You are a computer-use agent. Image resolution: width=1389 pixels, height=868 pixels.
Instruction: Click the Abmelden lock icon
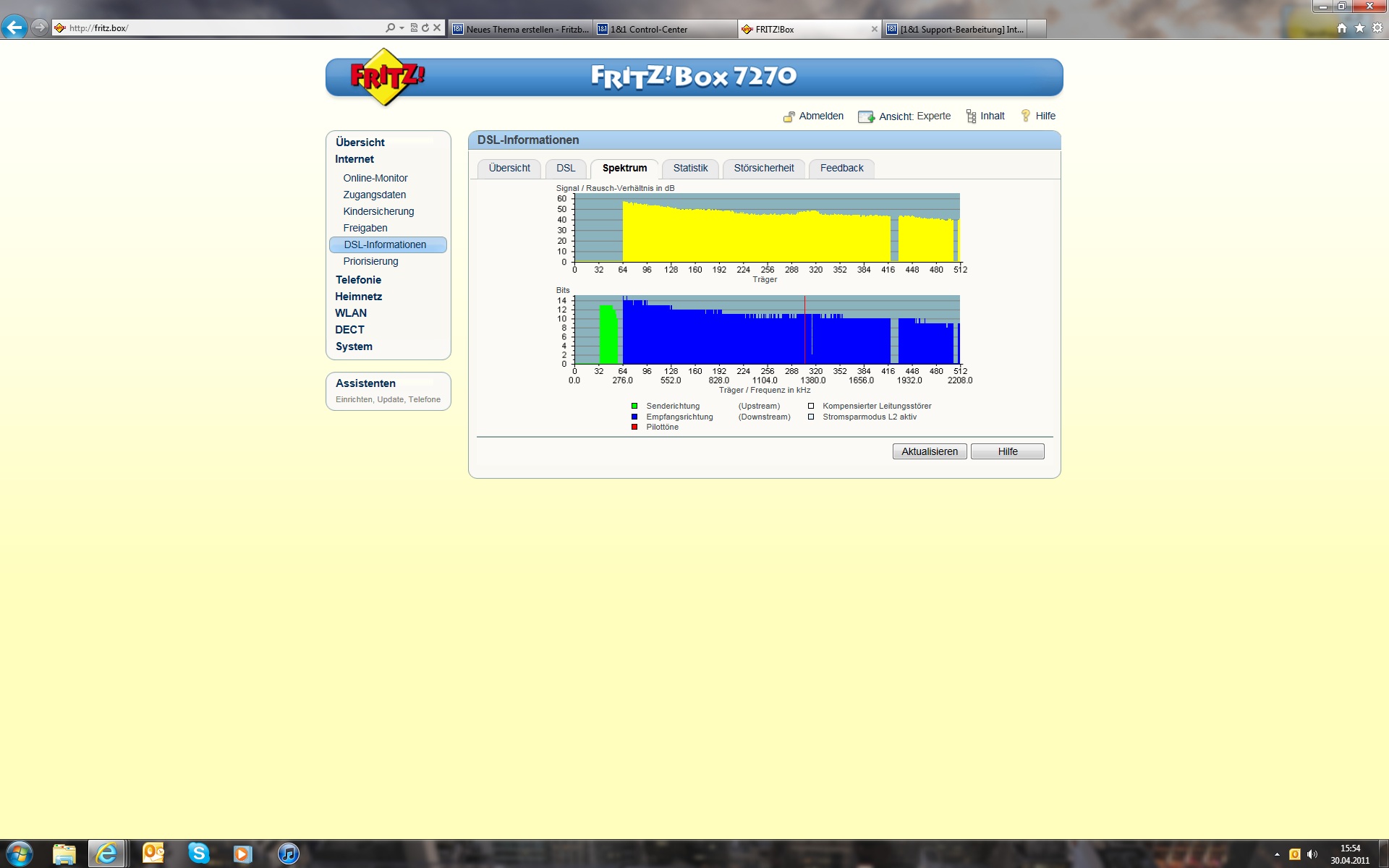(789, 116)
